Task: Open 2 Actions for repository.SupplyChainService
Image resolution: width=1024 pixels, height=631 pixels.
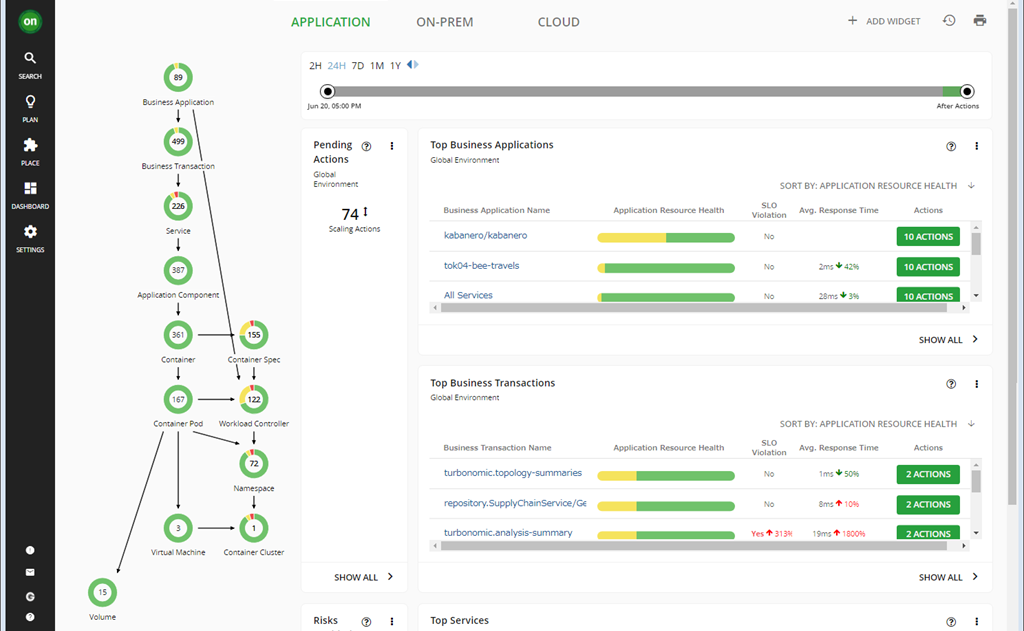Action: [928, 504]
